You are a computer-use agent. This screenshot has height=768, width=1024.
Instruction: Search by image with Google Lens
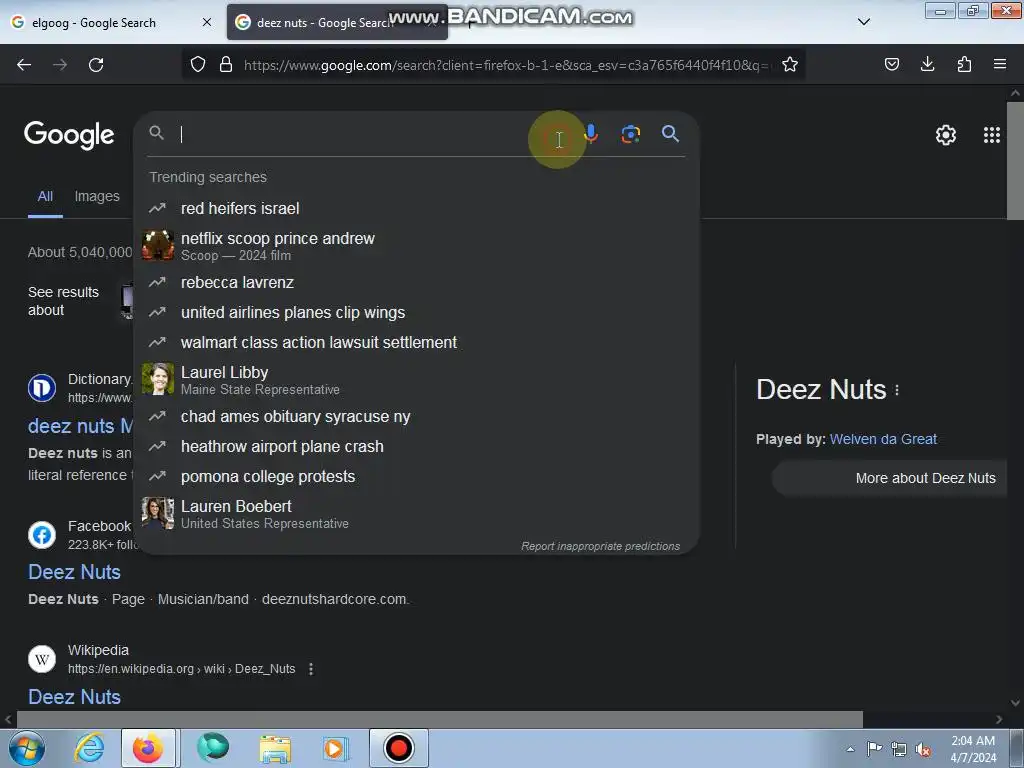[x=630, y=134]
